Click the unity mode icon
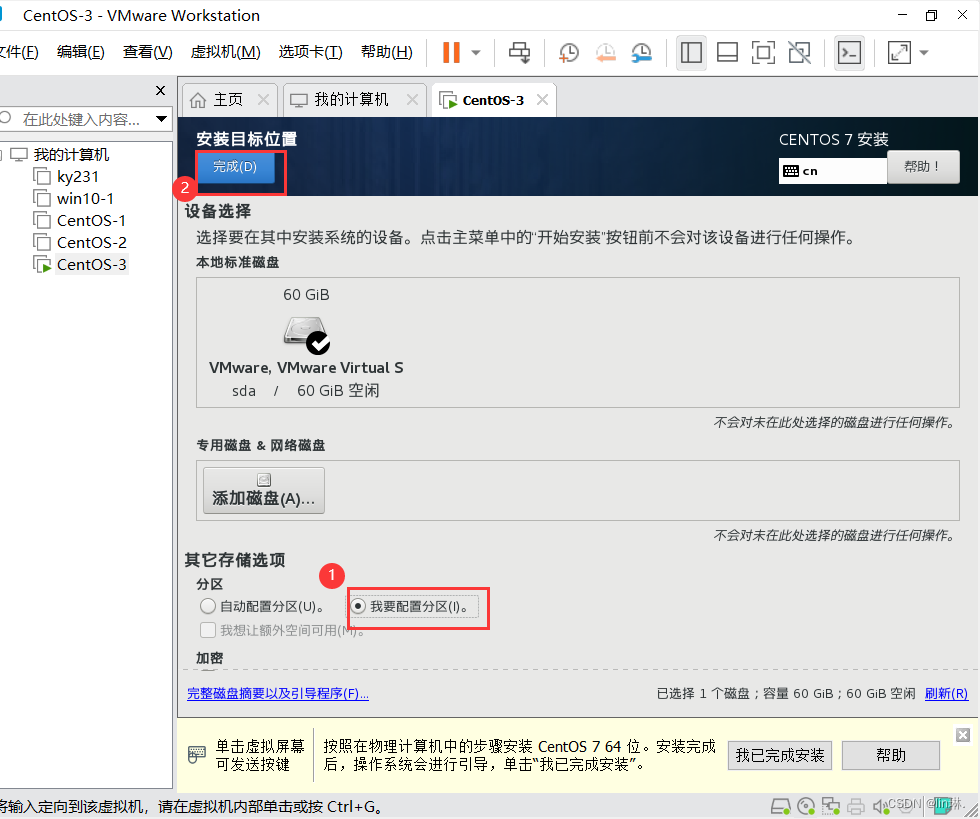 [x=799, y=53]
